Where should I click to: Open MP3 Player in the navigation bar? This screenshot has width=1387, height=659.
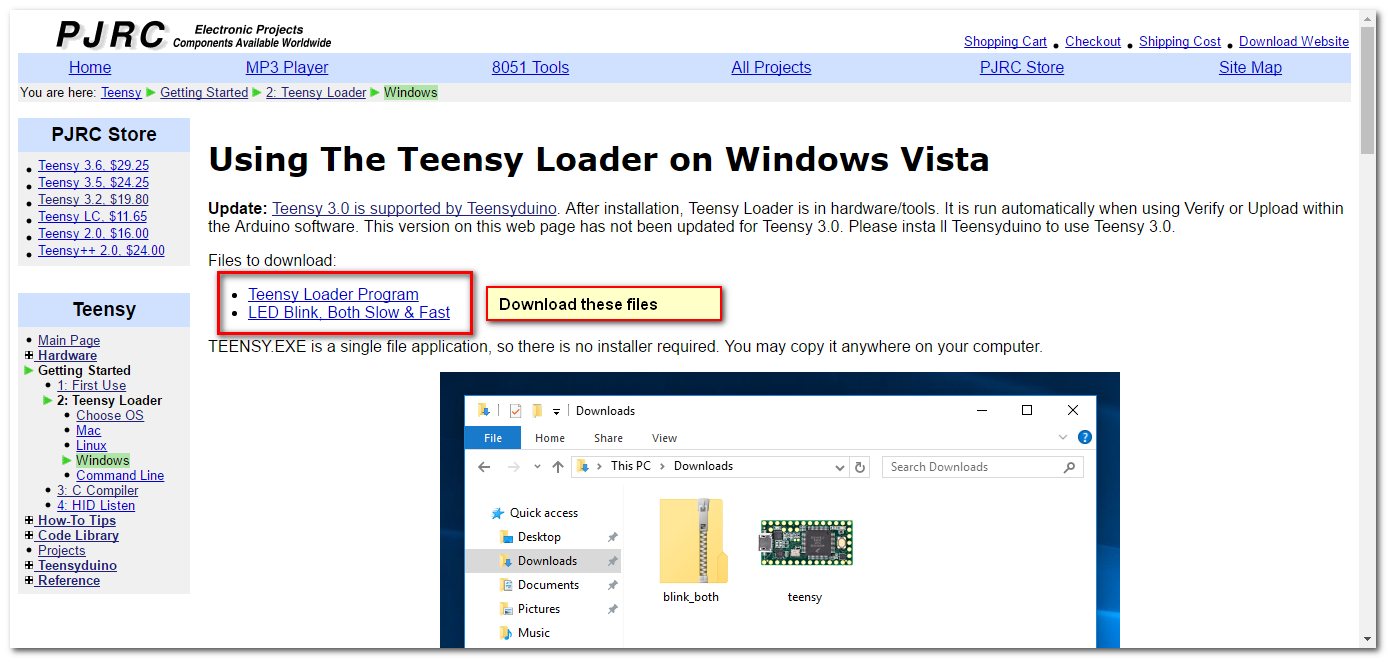287,68
